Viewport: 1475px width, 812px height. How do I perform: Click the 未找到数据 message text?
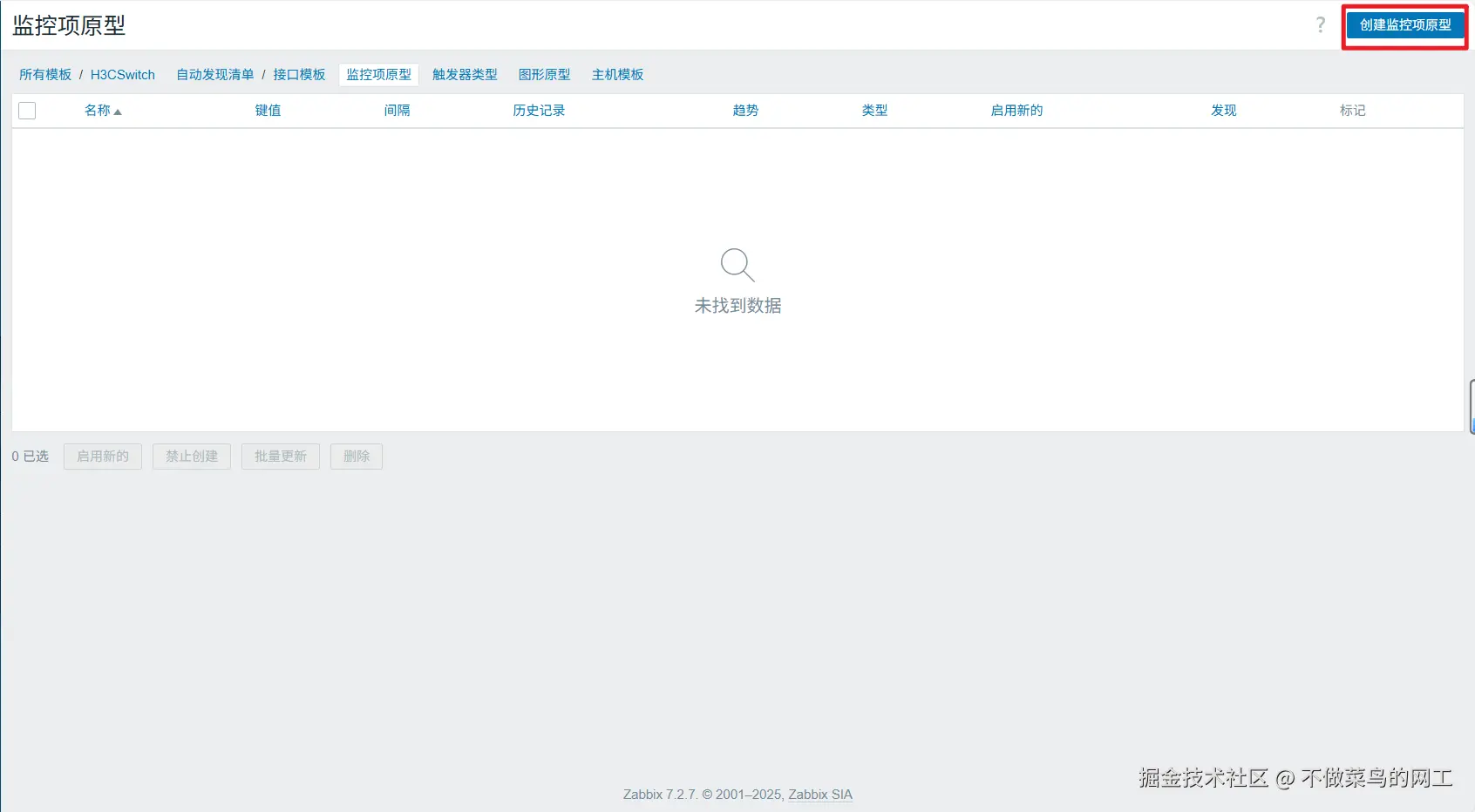pyautogui.click(x=737, y=306)
